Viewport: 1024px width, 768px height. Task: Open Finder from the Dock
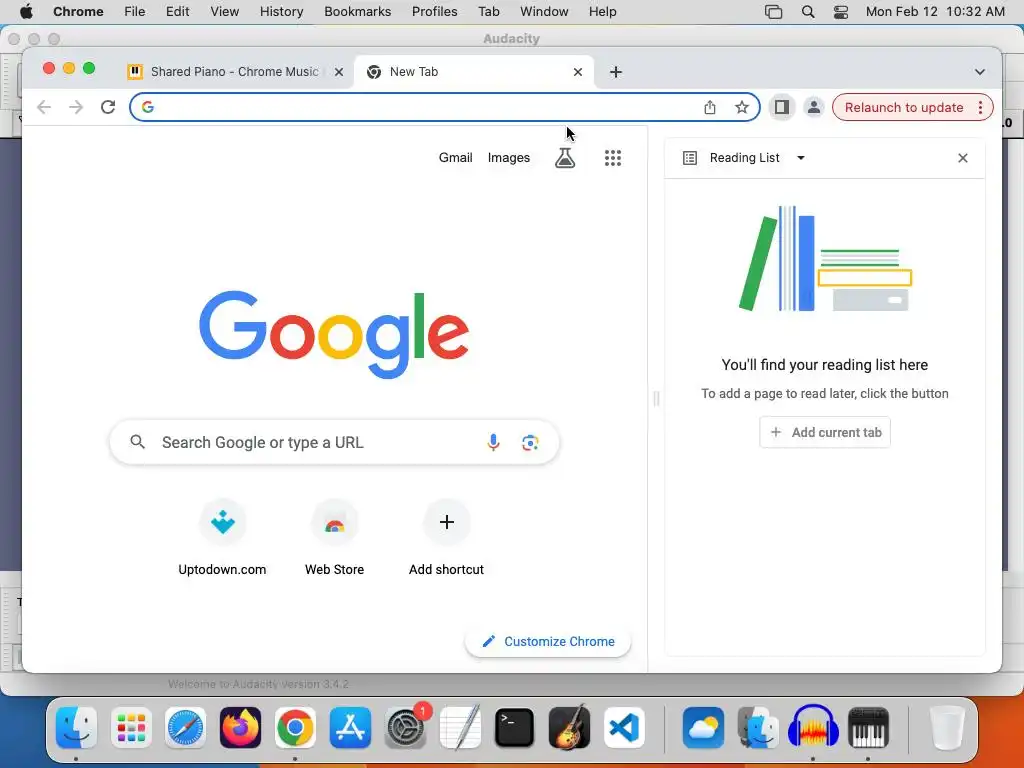(x=76, y=727)
